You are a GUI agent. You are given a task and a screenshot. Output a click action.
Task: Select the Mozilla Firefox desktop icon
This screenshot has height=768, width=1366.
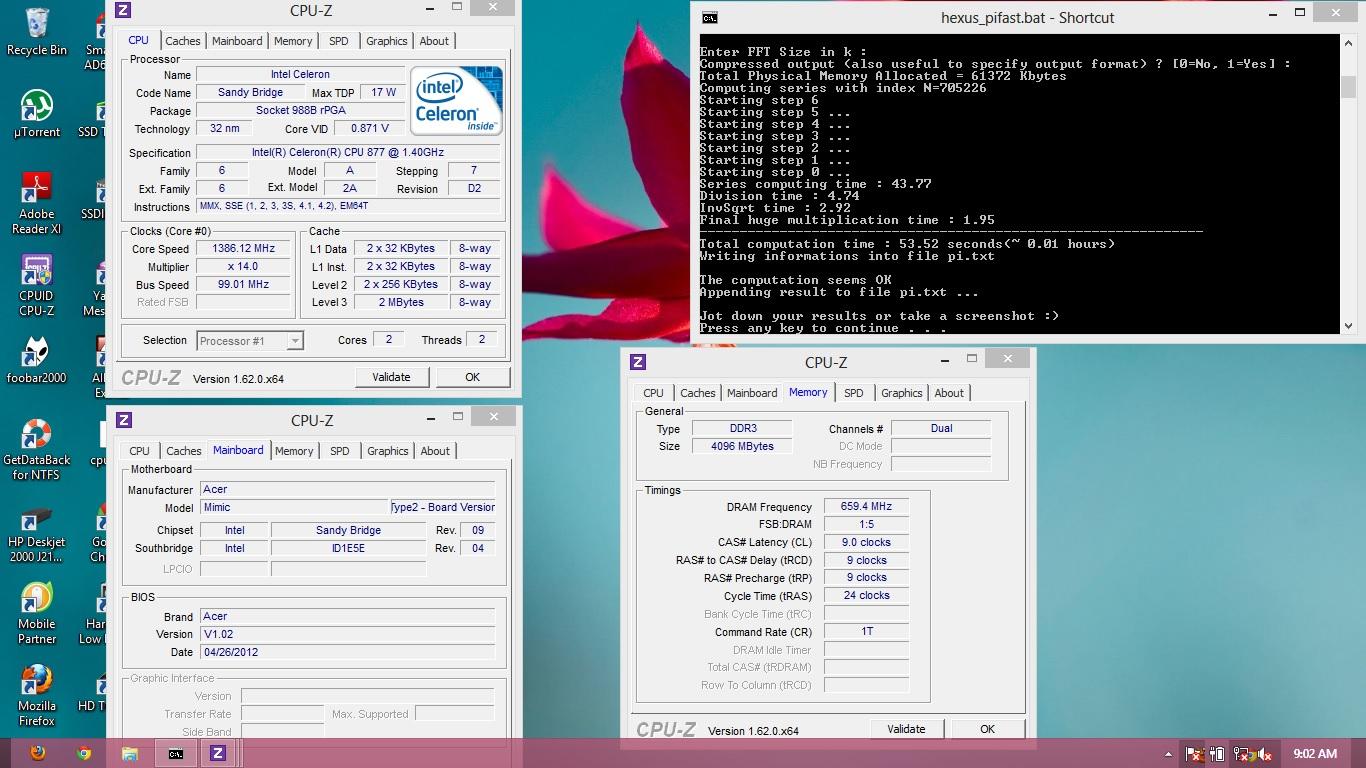coord(37,696)
